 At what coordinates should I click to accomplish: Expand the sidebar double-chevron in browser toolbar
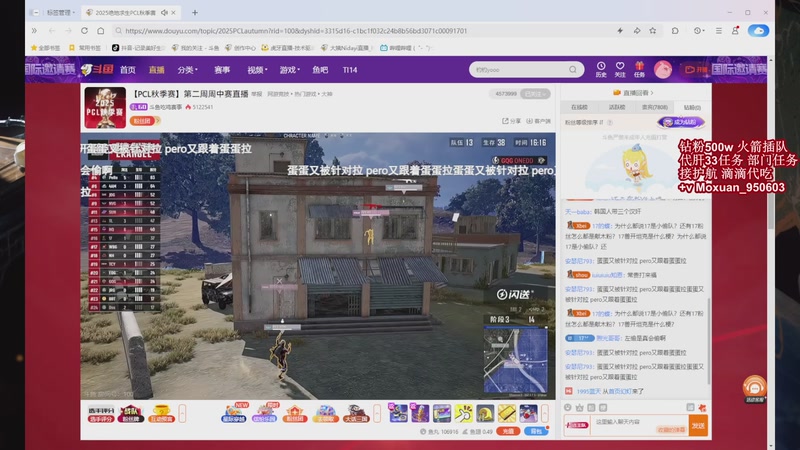(34, 31)
